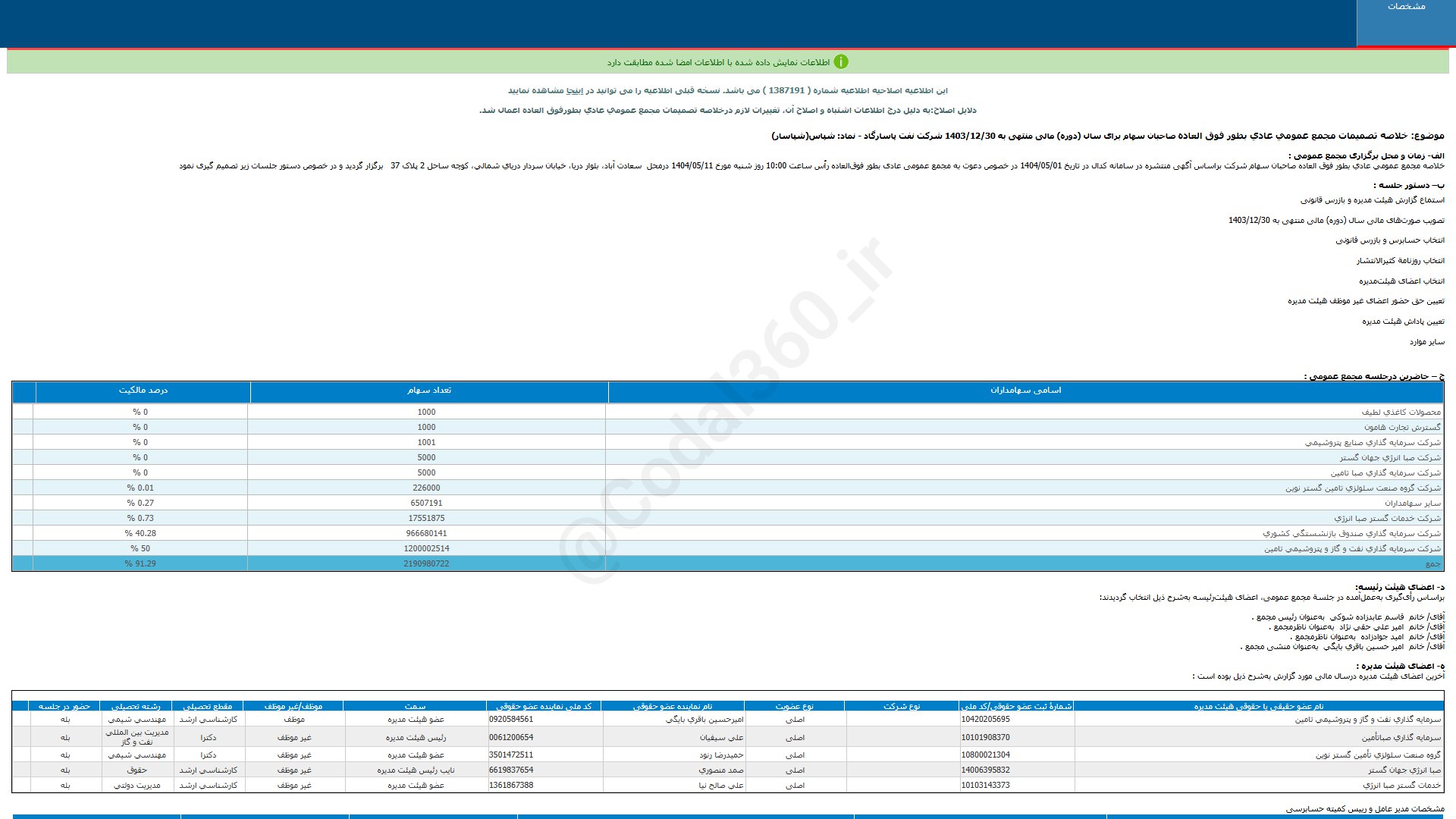Click the شمارۀ ثبت عضو حقوقي/کد ملي header
Viewport: 1456px width, 819px height.
(1017, 706)
